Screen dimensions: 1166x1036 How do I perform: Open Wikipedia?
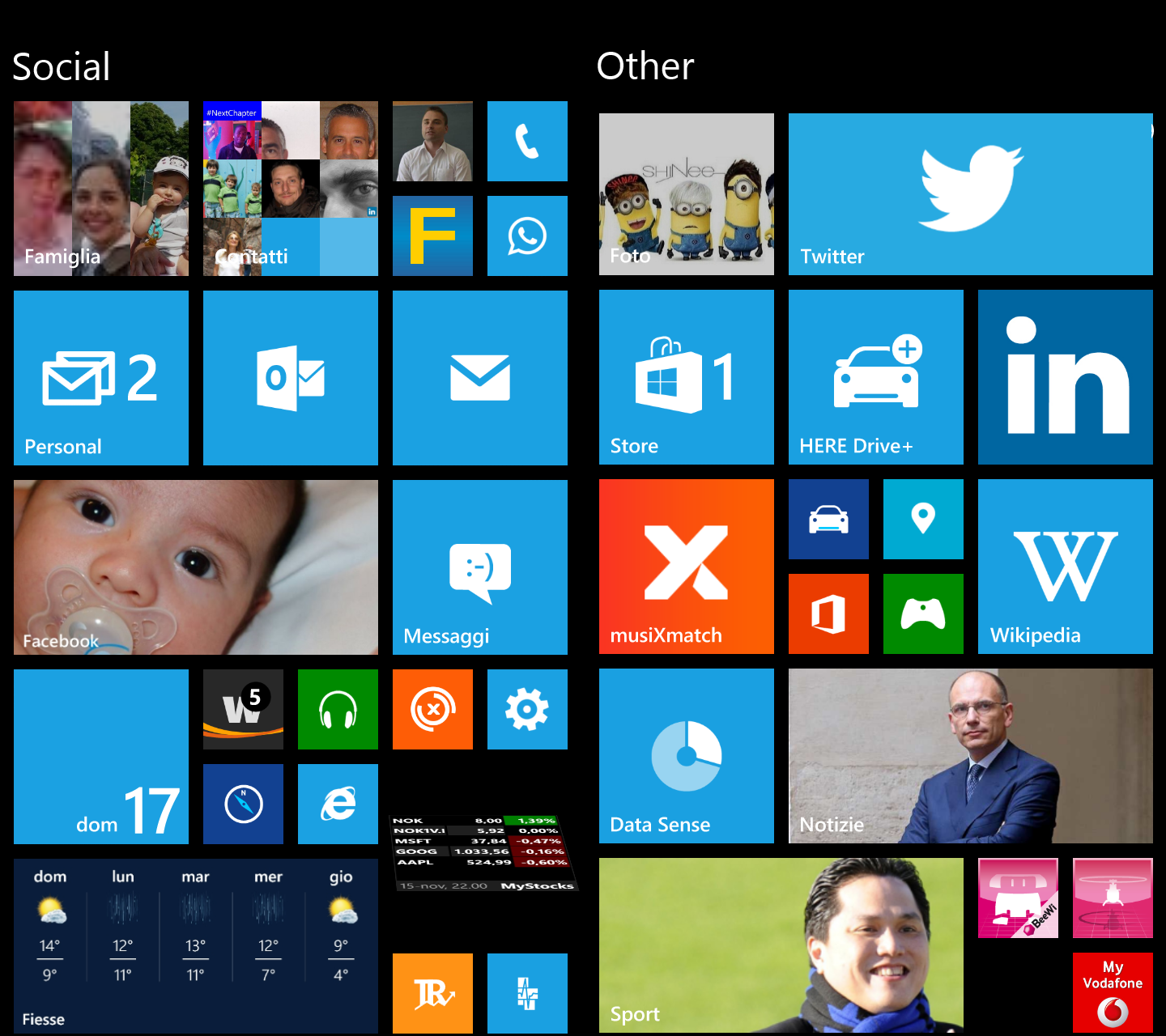click(1065, 566)
